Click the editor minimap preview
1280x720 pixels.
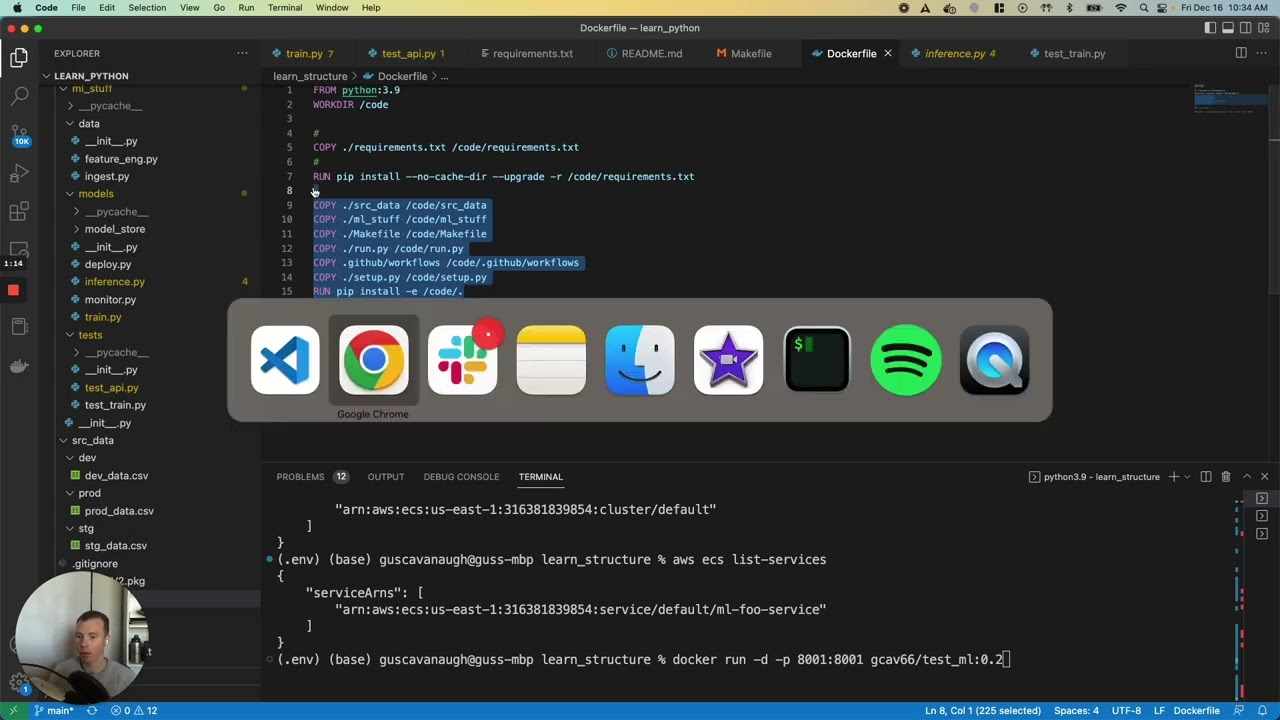1229,100
